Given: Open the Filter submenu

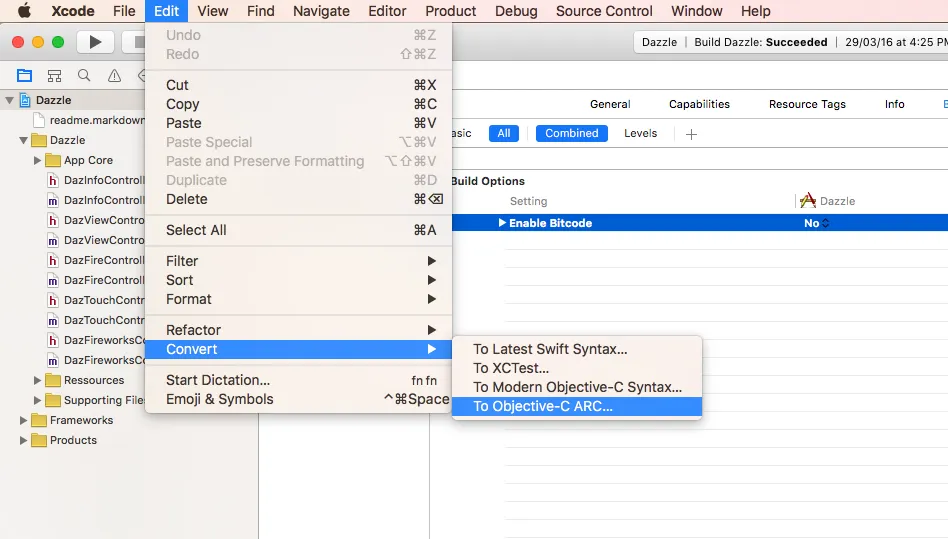Looking at the screenshot, I should click(299, 261).
